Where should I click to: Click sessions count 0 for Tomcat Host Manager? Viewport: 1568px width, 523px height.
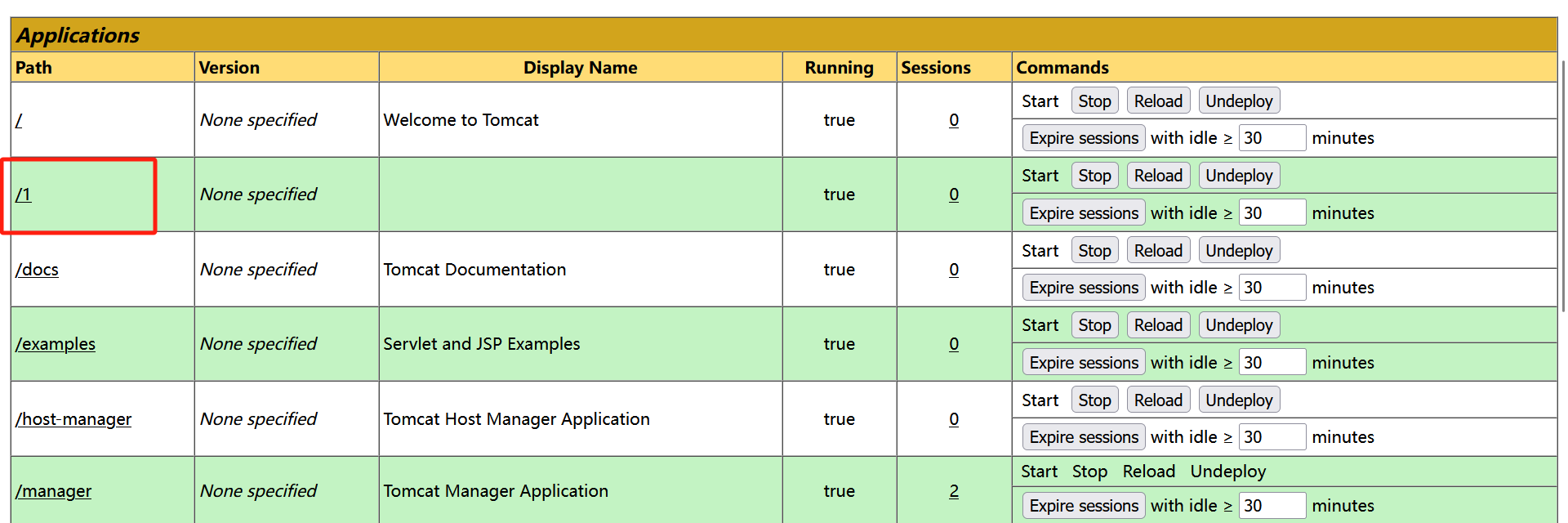tap(954, 419)
